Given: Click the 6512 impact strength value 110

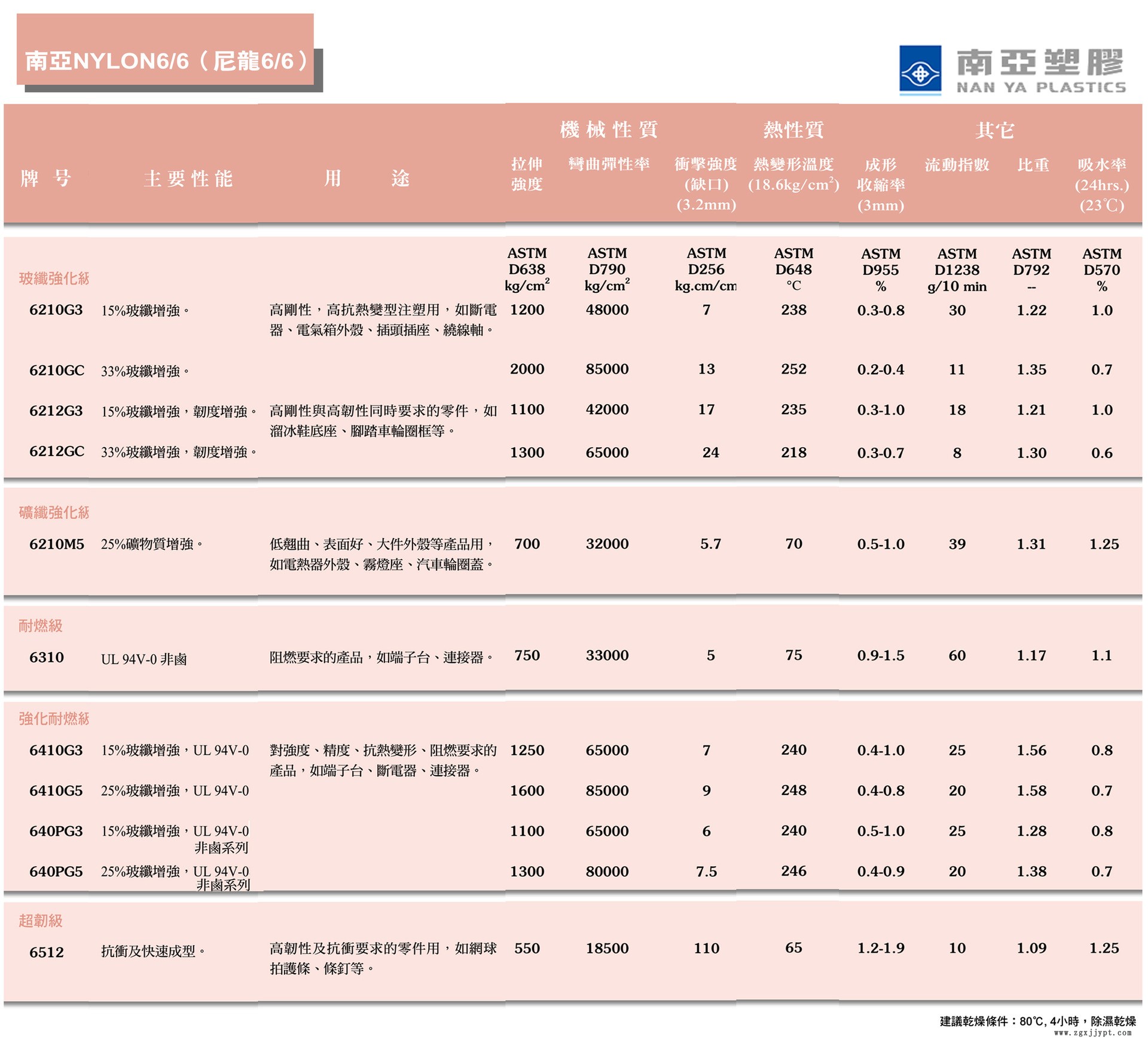Looking at the screenshot, I should coord(707,949).
